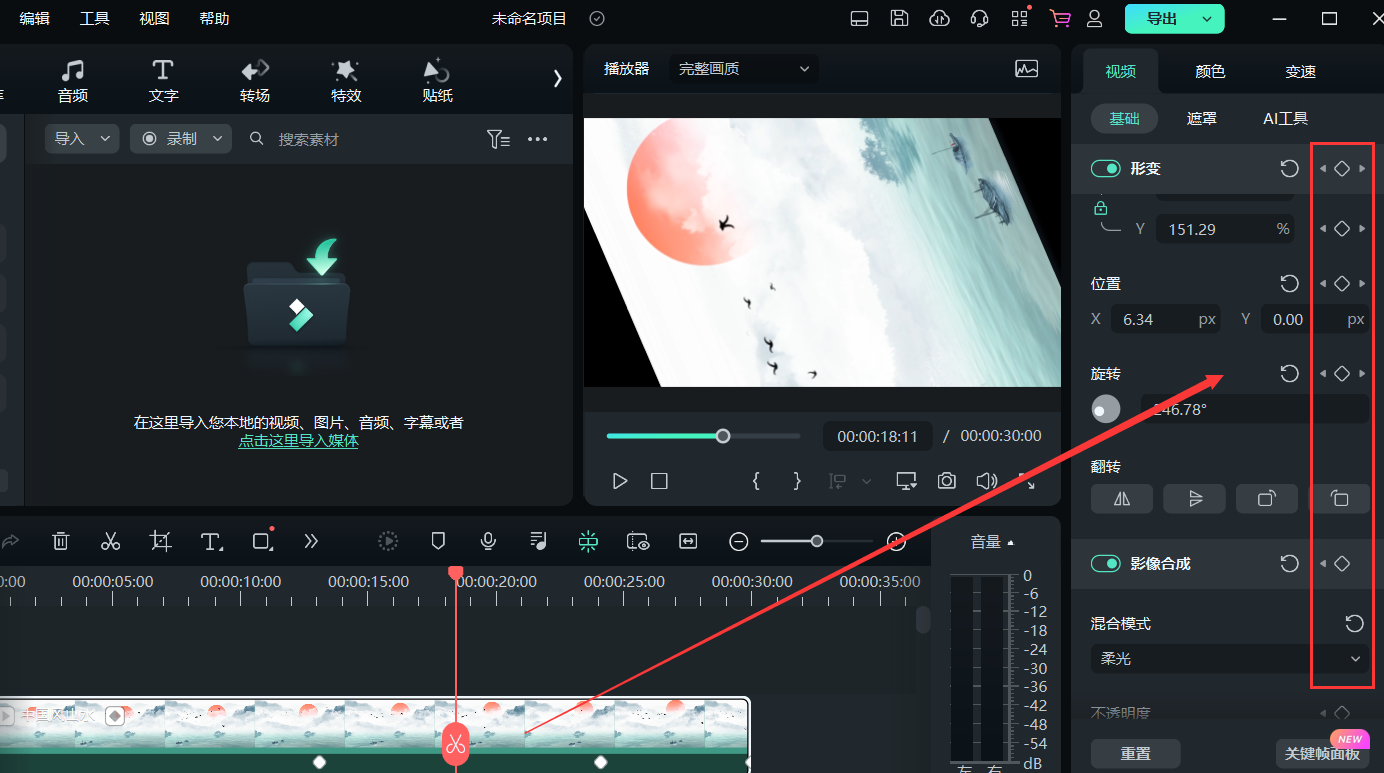Click the player volume speaker icon

(x=987, y=481)
